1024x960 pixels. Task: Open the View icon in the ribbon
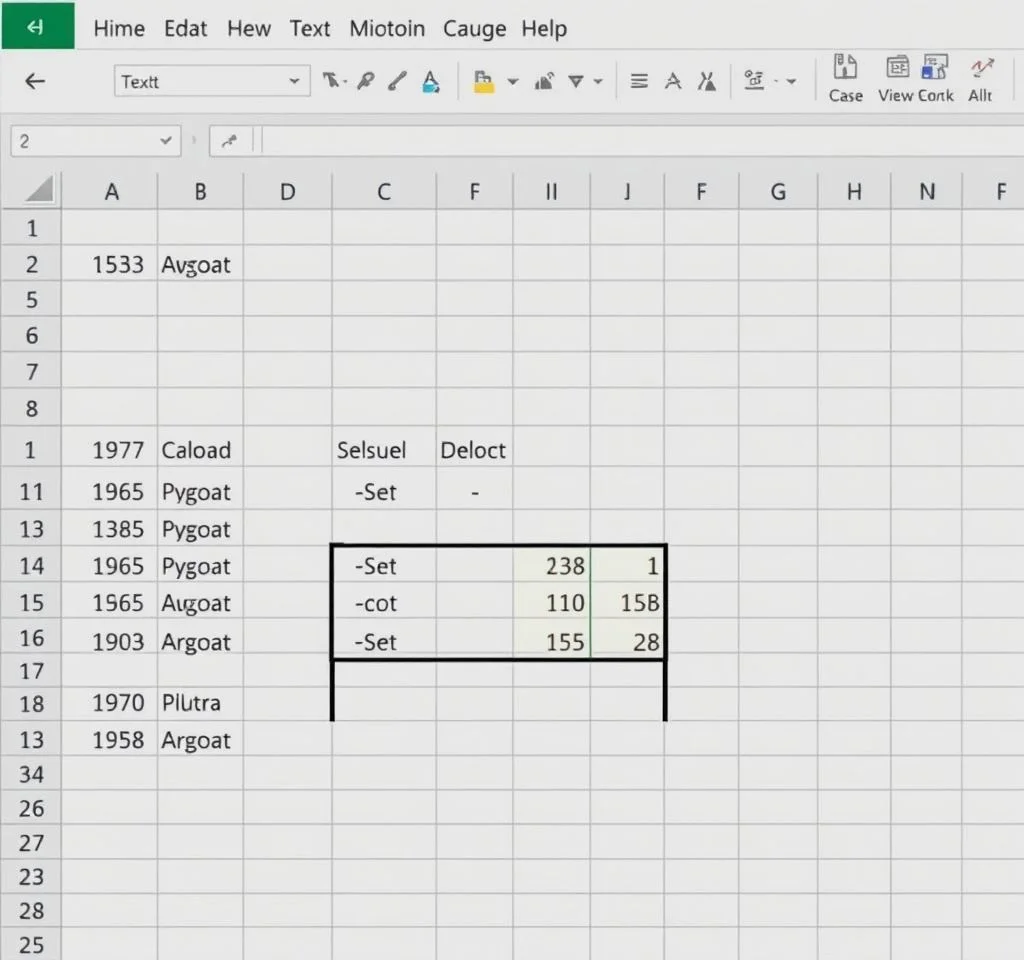pyautogui.click(x=896, y=70)
